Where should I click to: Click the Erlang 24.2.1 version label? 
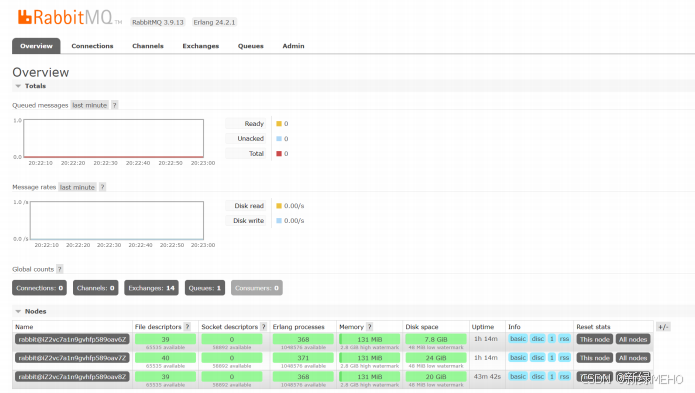click(214, 22)
